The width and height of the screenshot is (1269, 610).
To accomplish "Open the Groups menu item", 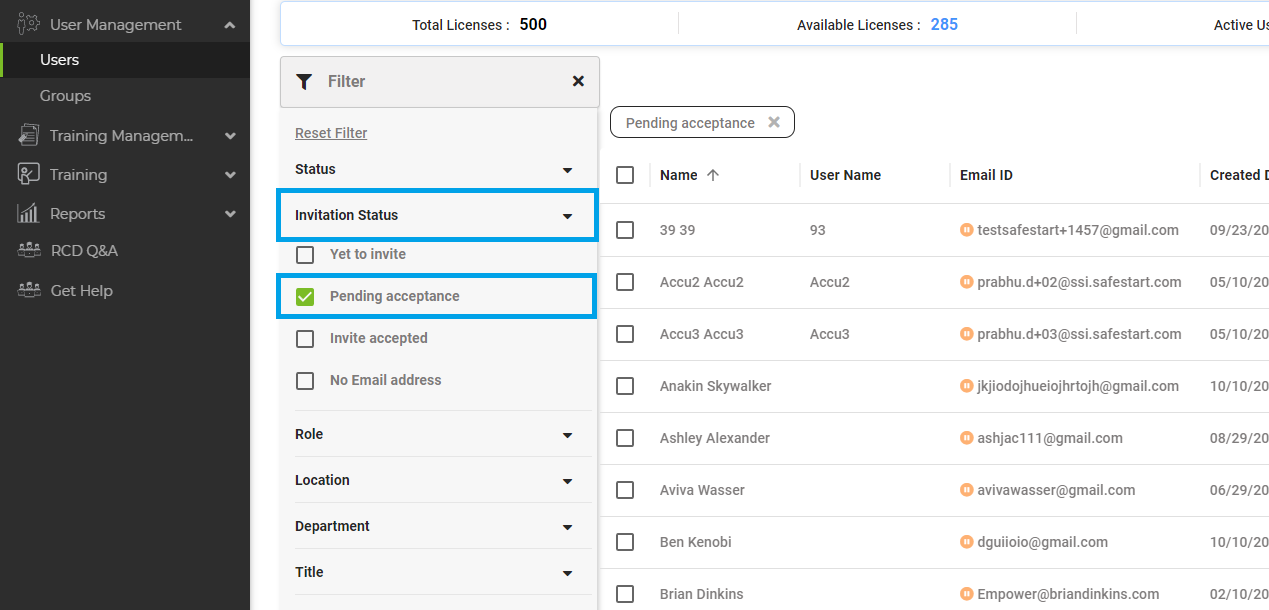I will pyautogui.click(x=65, y=96).
